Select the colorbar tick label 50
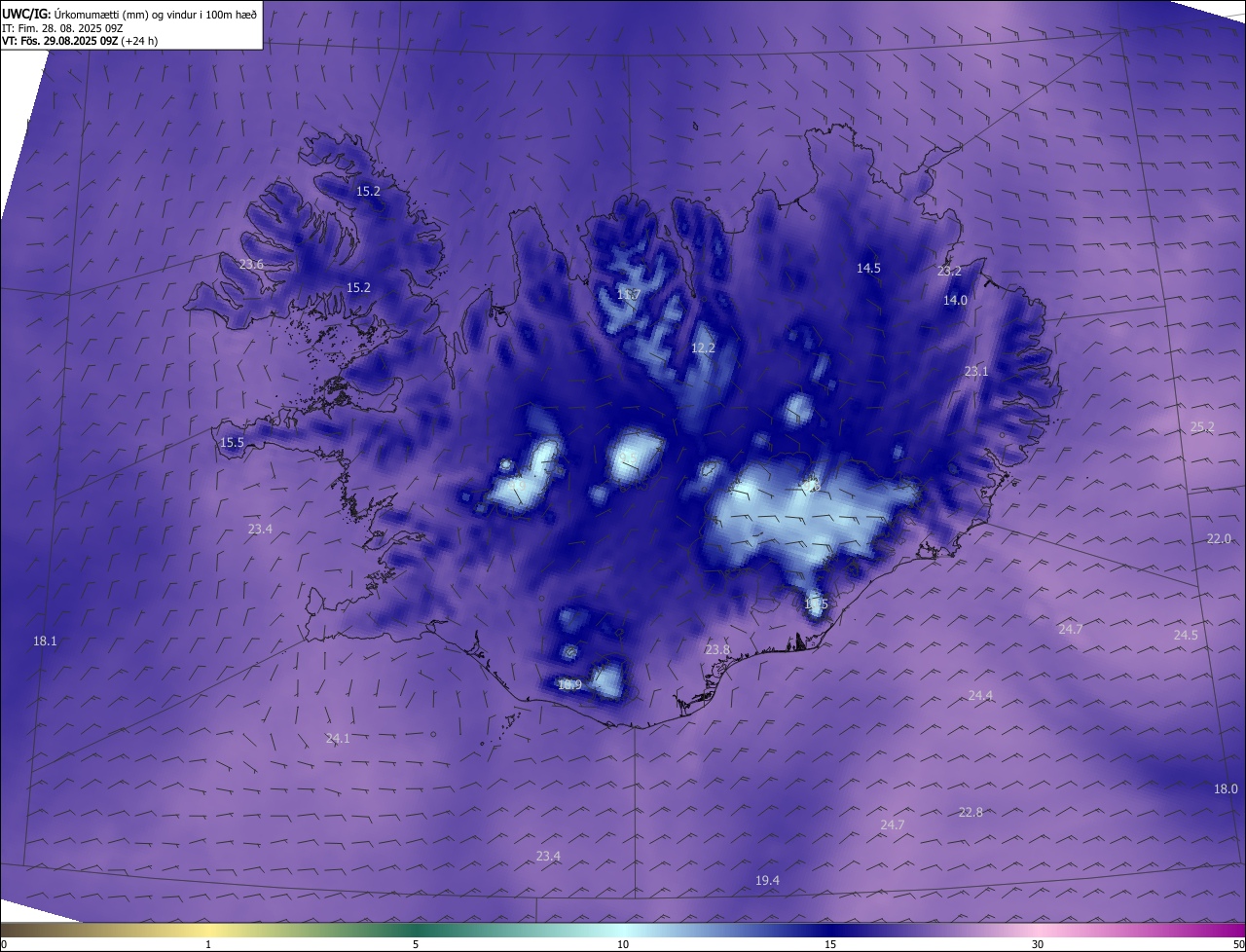The image size is (1246, 952). [x=1238, y=945]
